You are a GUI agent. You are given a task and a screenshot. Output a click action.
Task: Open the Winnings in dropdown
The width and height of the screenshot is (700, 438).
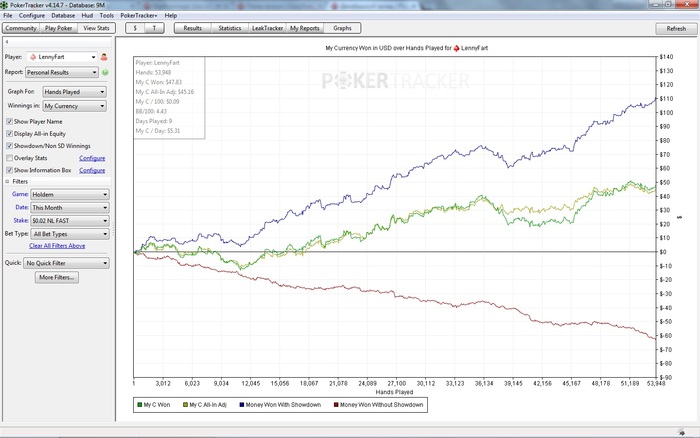74,106
